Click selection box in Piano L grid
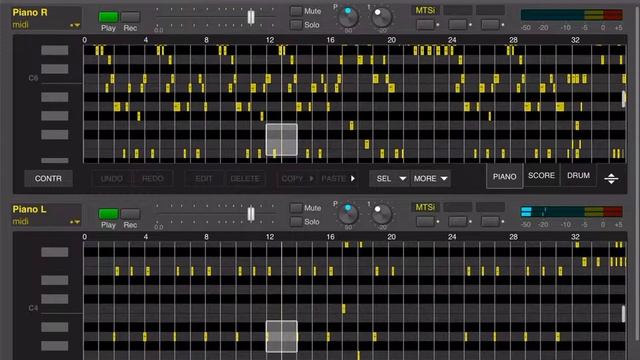The image size is (640, 360). click(282, 336)
